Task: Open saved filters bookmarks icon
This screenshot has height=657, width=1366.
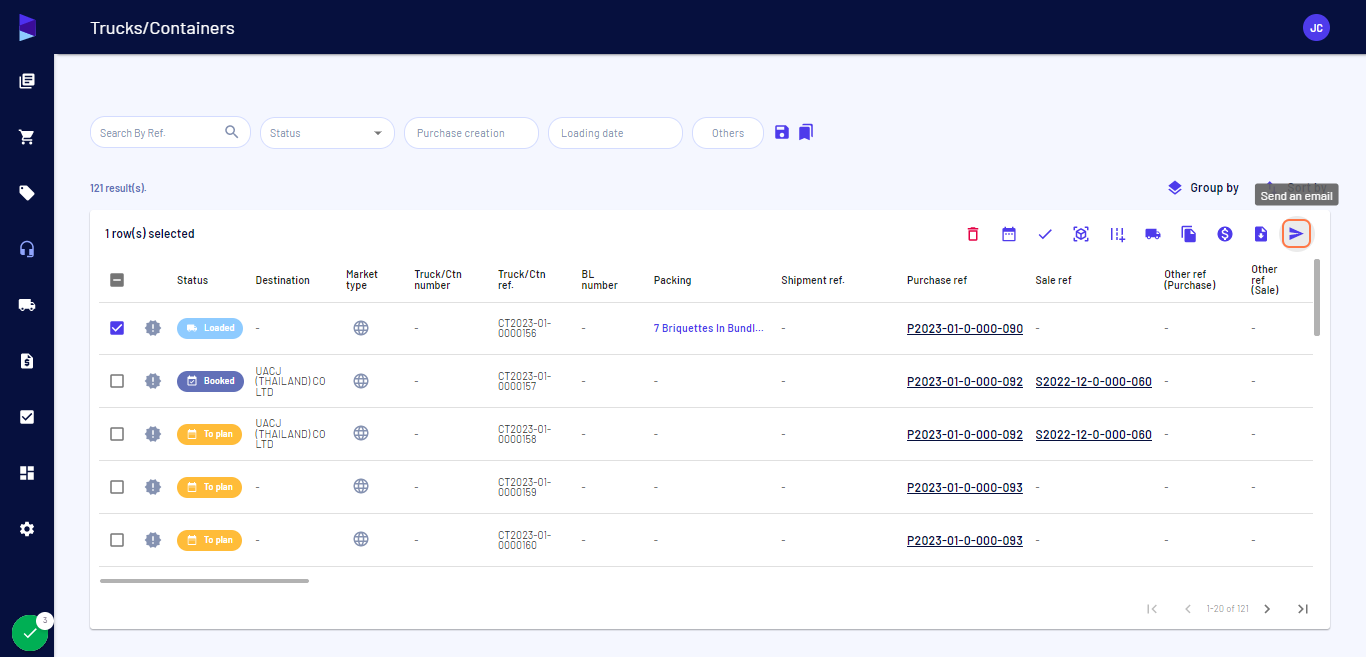Action: (806, 132)
